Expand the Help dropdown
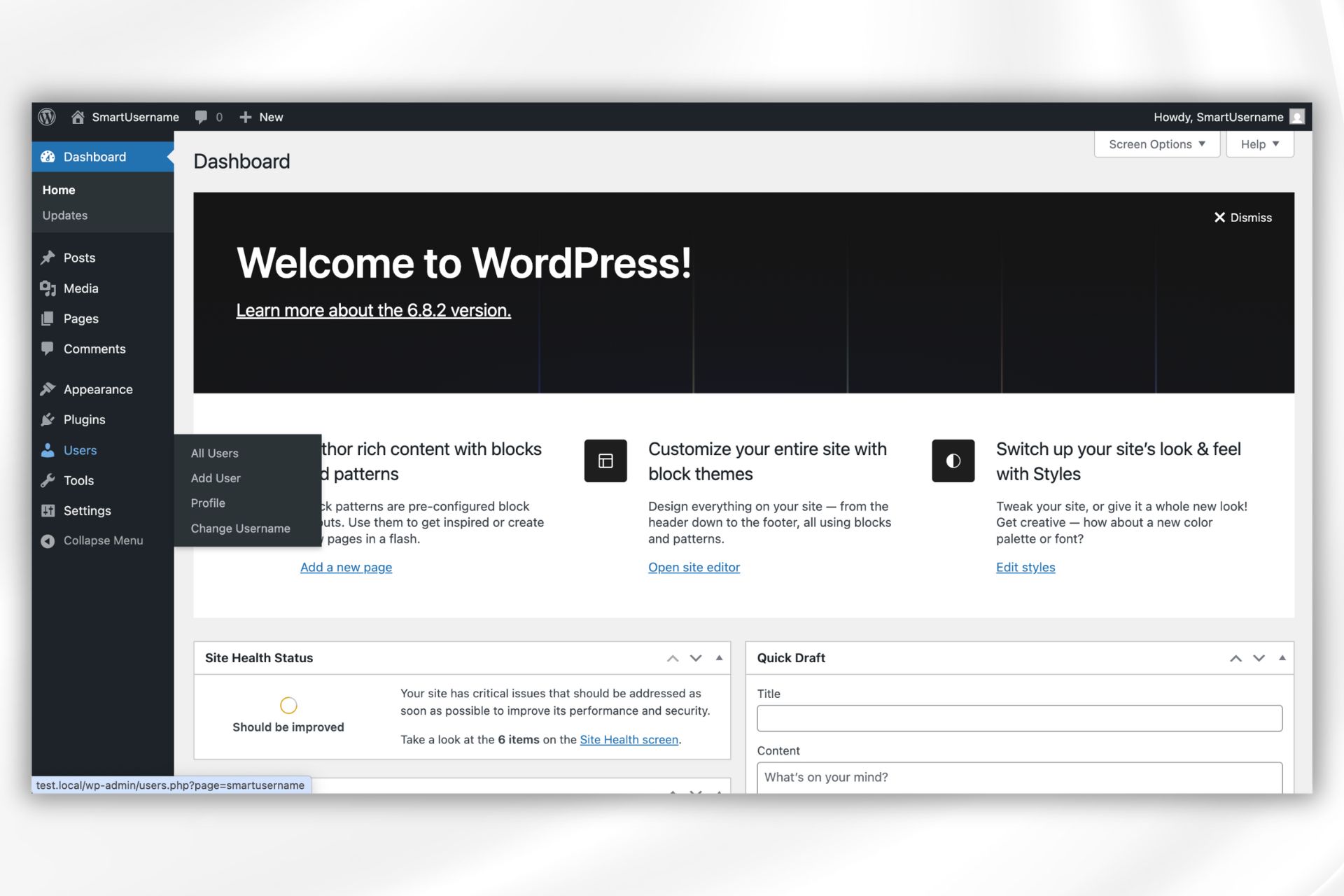The width and height of the screenshot is (1344, 896). pyautogui.click(x=1259, y=144)
